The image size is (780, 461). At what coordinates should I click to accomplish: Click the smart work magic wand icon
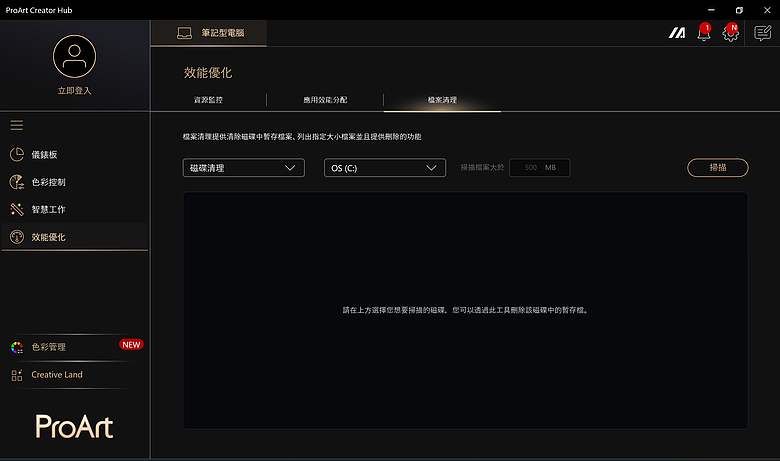(x=17, y=209)
